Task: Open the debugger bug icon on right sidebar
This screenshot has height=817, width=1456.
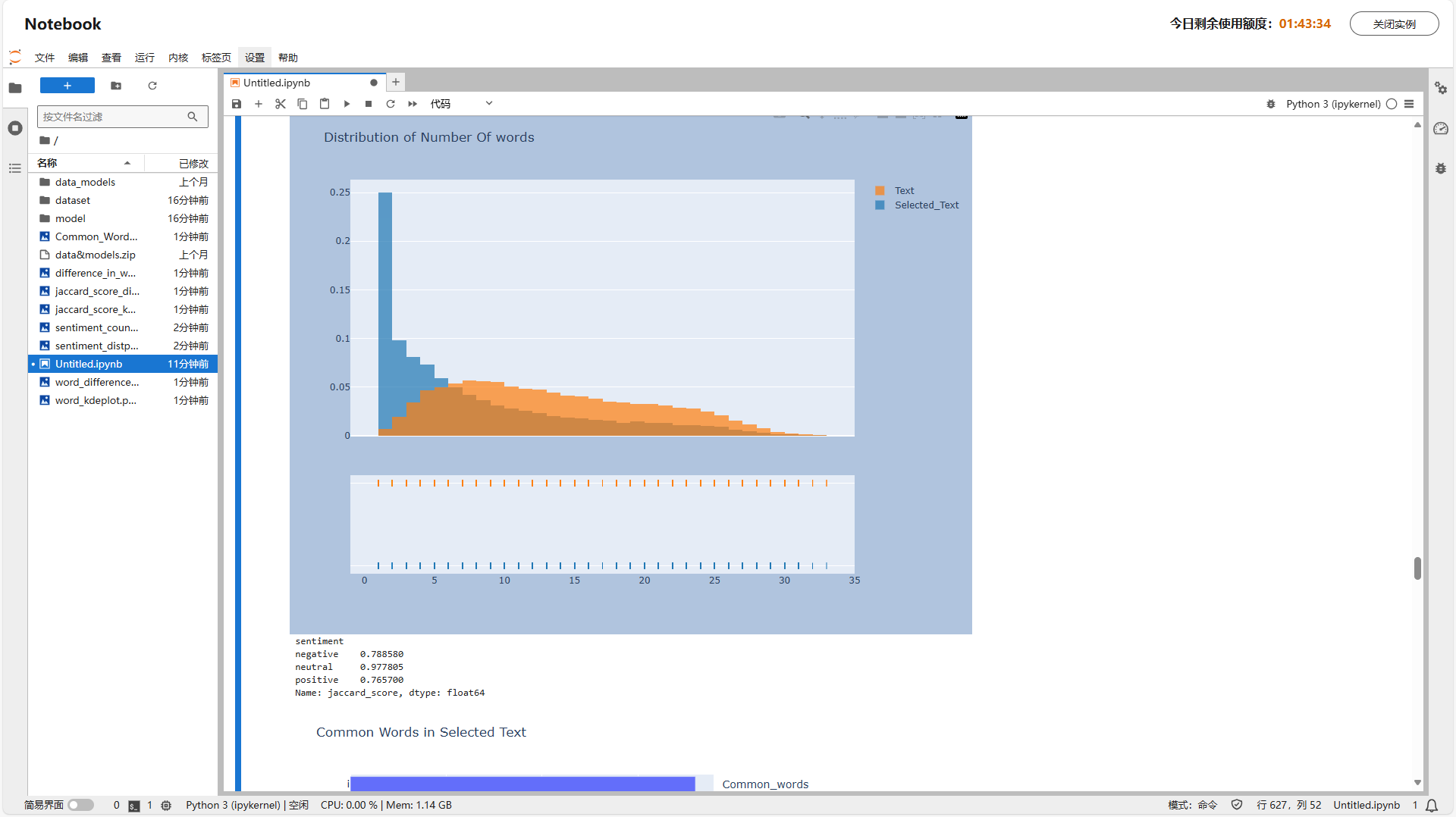Action: [1441, 168]
